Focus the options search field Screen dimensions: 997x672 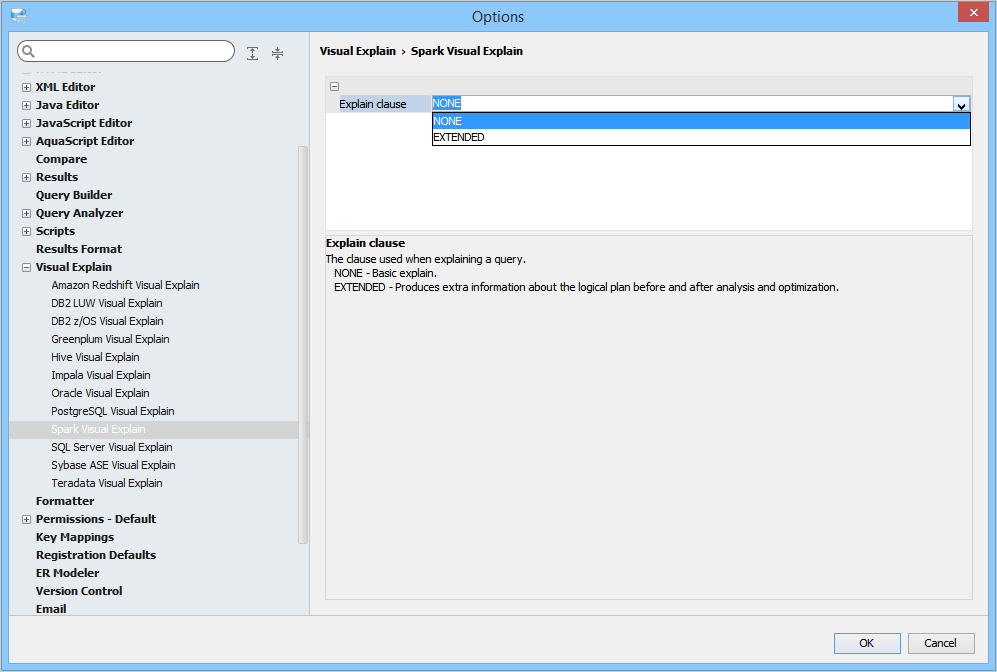pos(126,51)
